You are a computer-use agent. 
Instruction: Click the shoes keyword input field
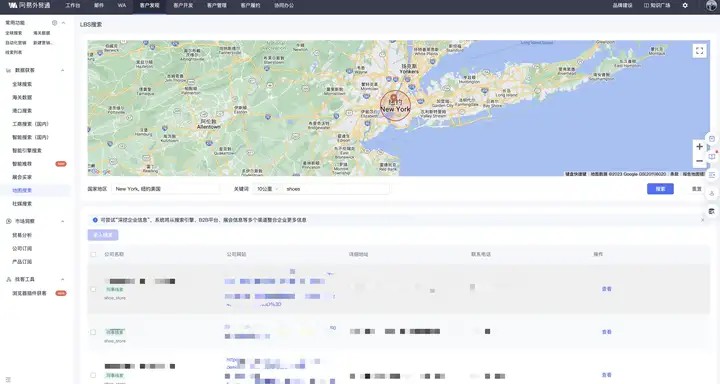pyautogui.click(x=336, y=189)
